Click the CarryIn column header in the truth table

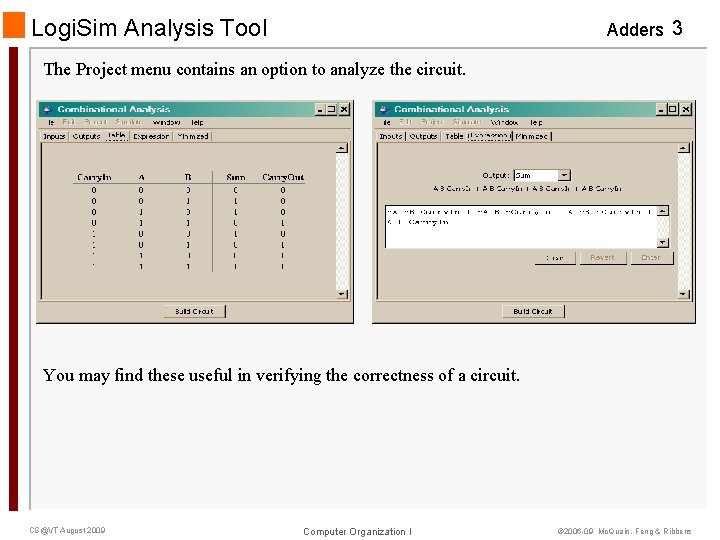click(94, 177)
